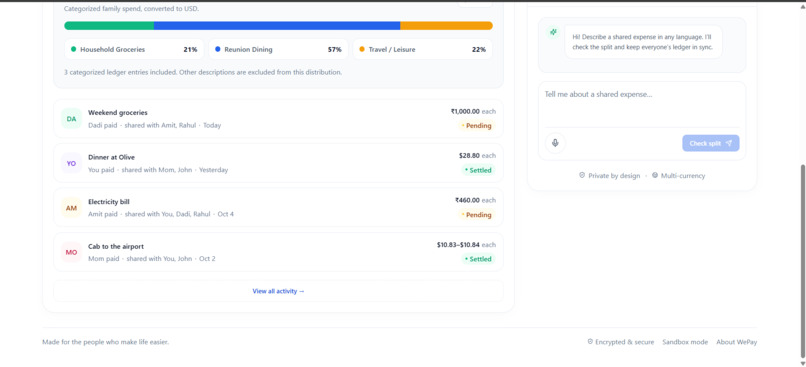Open View all activity link
The image size is (806, 367).
coord(278,291)
